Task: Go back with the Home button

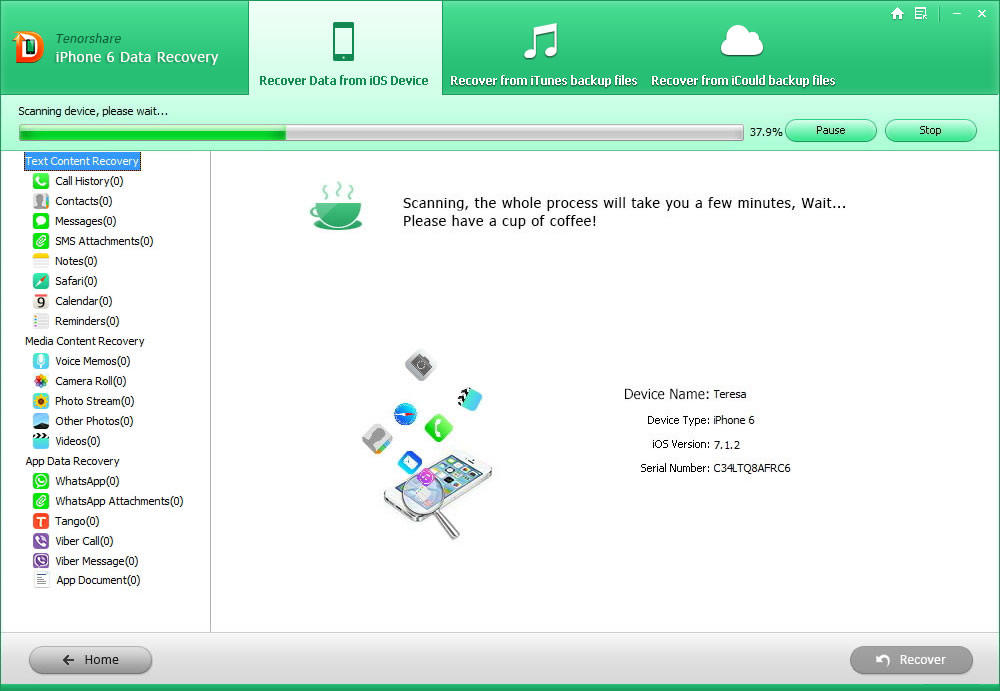Action: coord(91,660)
